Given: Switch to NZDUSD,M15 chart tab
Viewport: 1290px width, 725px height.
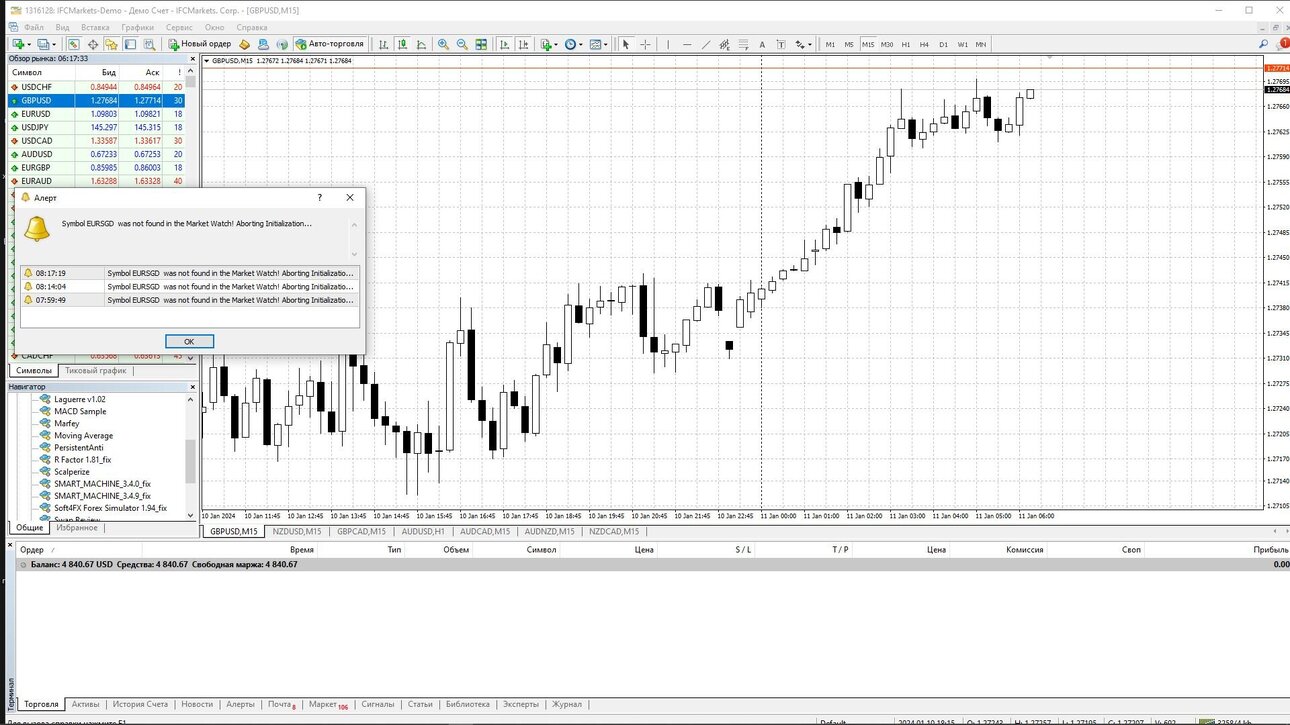Looking at the screenshot, I should point(297,531).
